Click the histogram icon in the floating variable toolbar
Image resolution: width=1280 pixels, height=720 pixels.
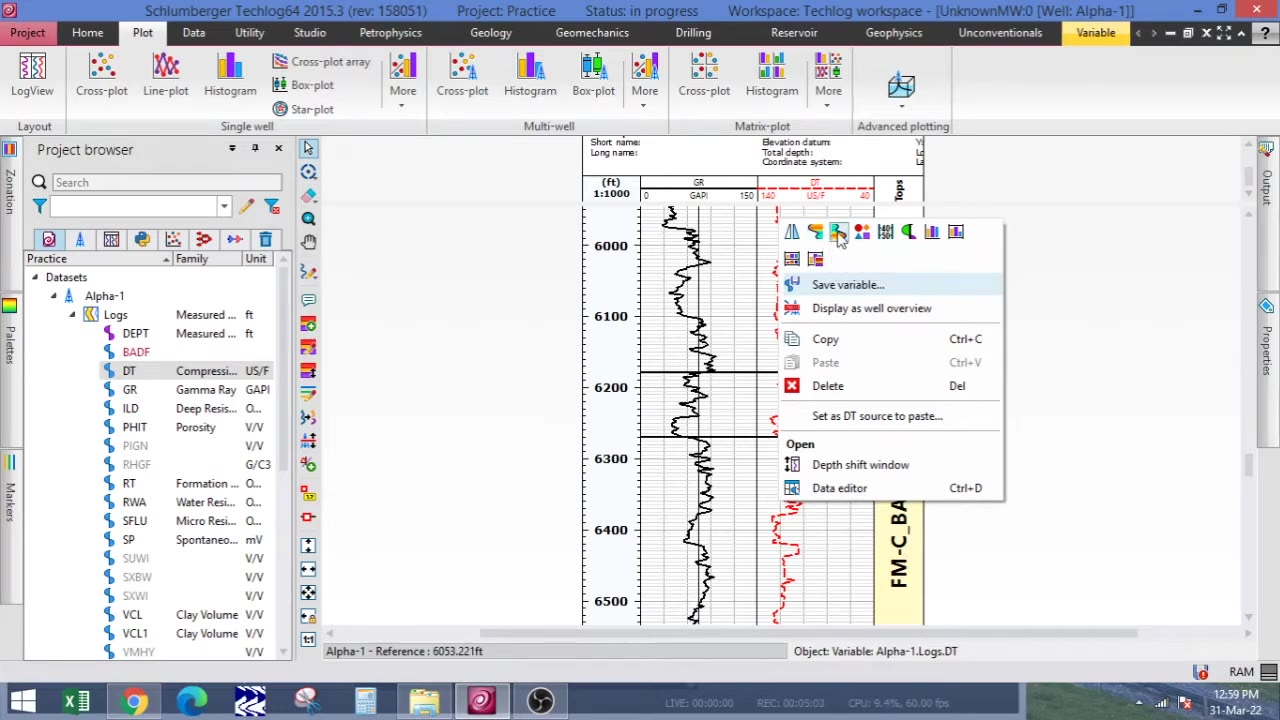[x=932, y=231]
